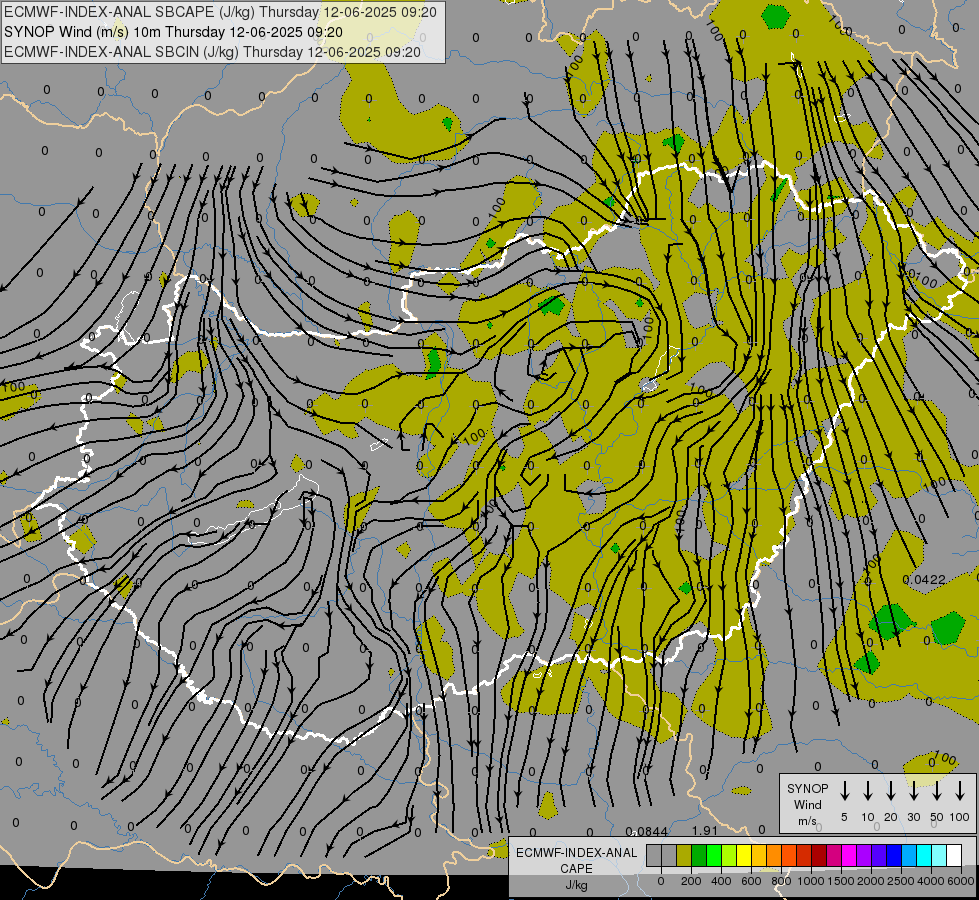This screenshot has width=979, height=900.
Task: Pick the yellow CAPE legend swatch
Action: 744,855
